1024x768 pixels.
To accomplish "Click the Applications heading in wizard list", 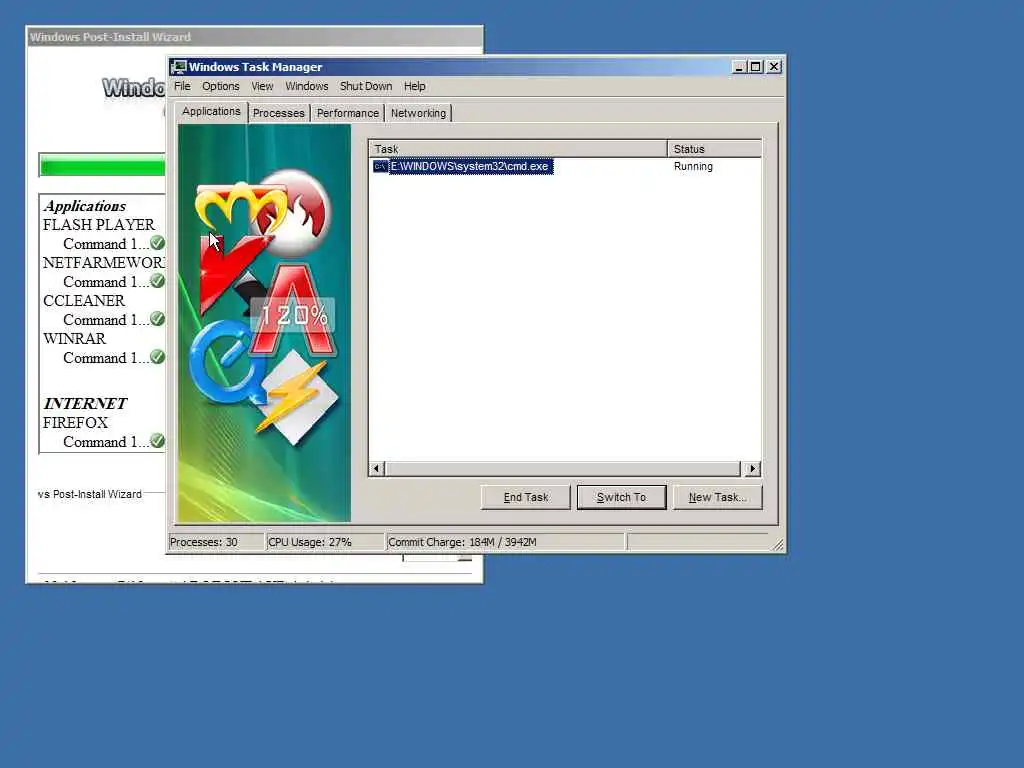I will pos(85,206).
